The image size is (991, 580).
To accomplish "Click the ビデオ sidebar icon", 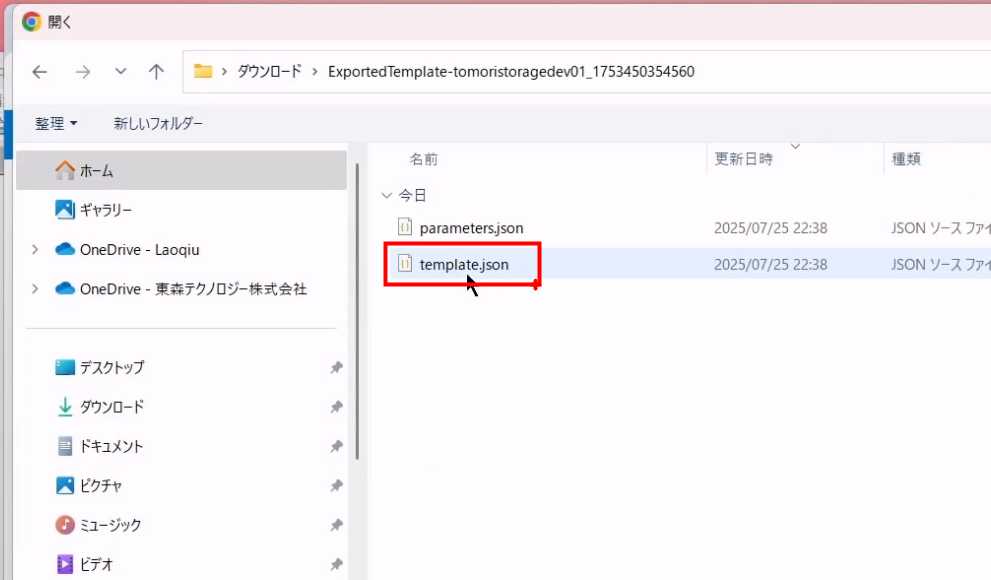I will 65,564.
